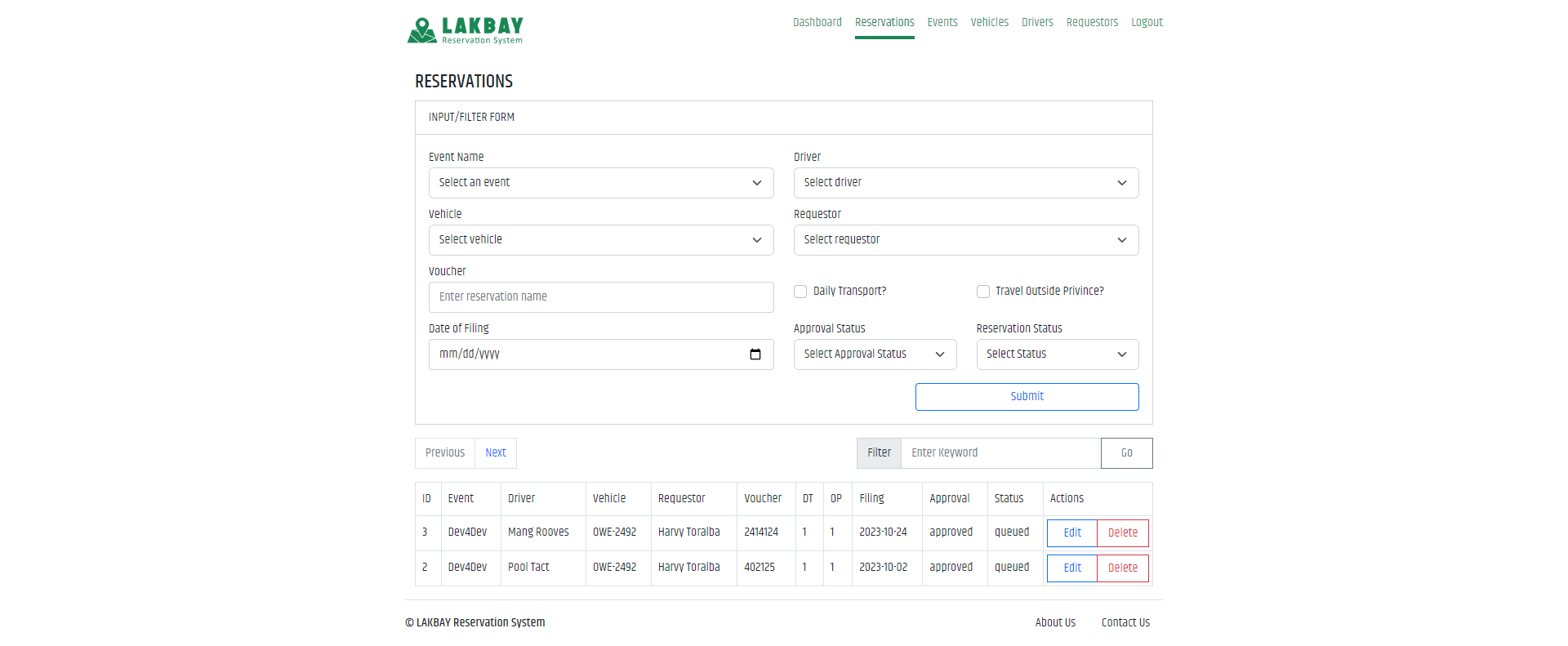Open the Vehicles page from navigation

[989, 22]
